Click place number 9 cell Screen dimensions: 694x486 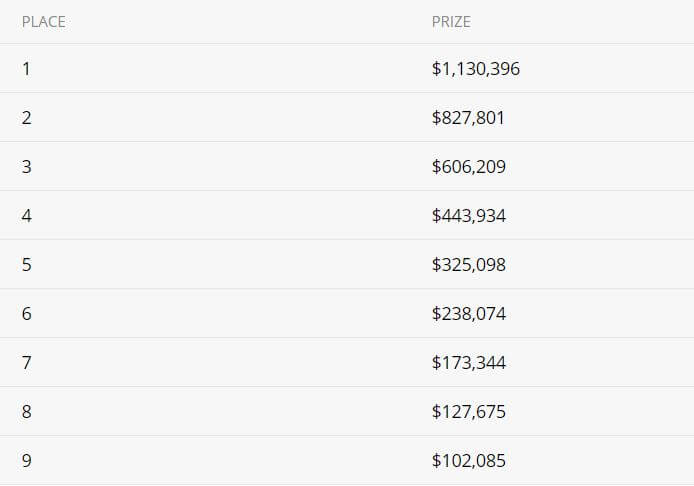tap(27, 461)
